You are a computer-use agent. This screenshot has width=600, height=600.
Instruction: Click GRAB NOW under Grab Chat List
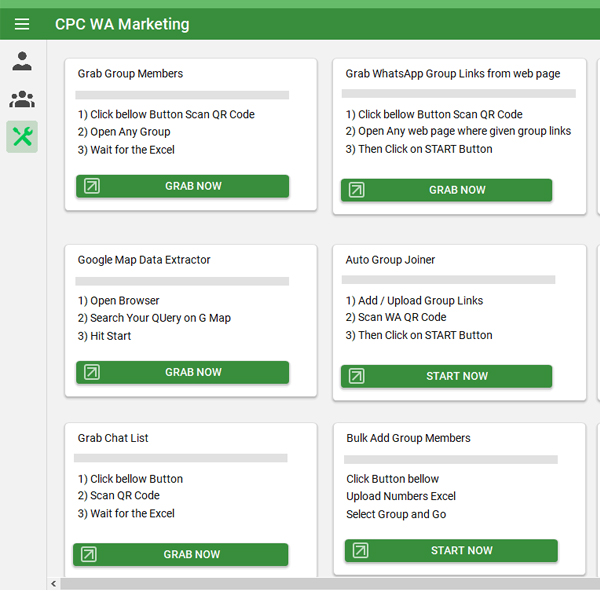pyautogui.click(x=181, y=554)
